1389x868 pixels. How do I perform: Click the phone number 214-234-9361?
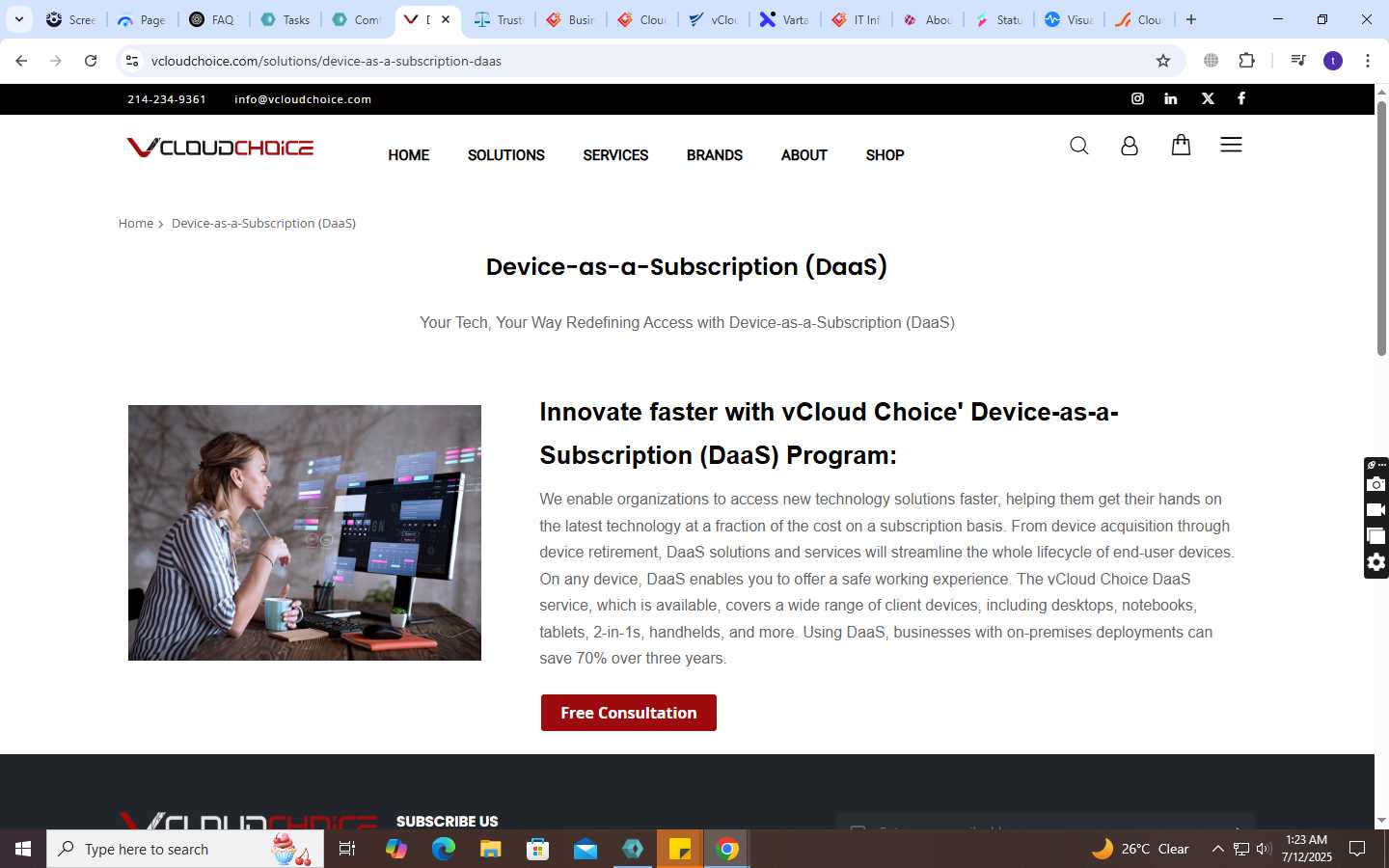167,99
